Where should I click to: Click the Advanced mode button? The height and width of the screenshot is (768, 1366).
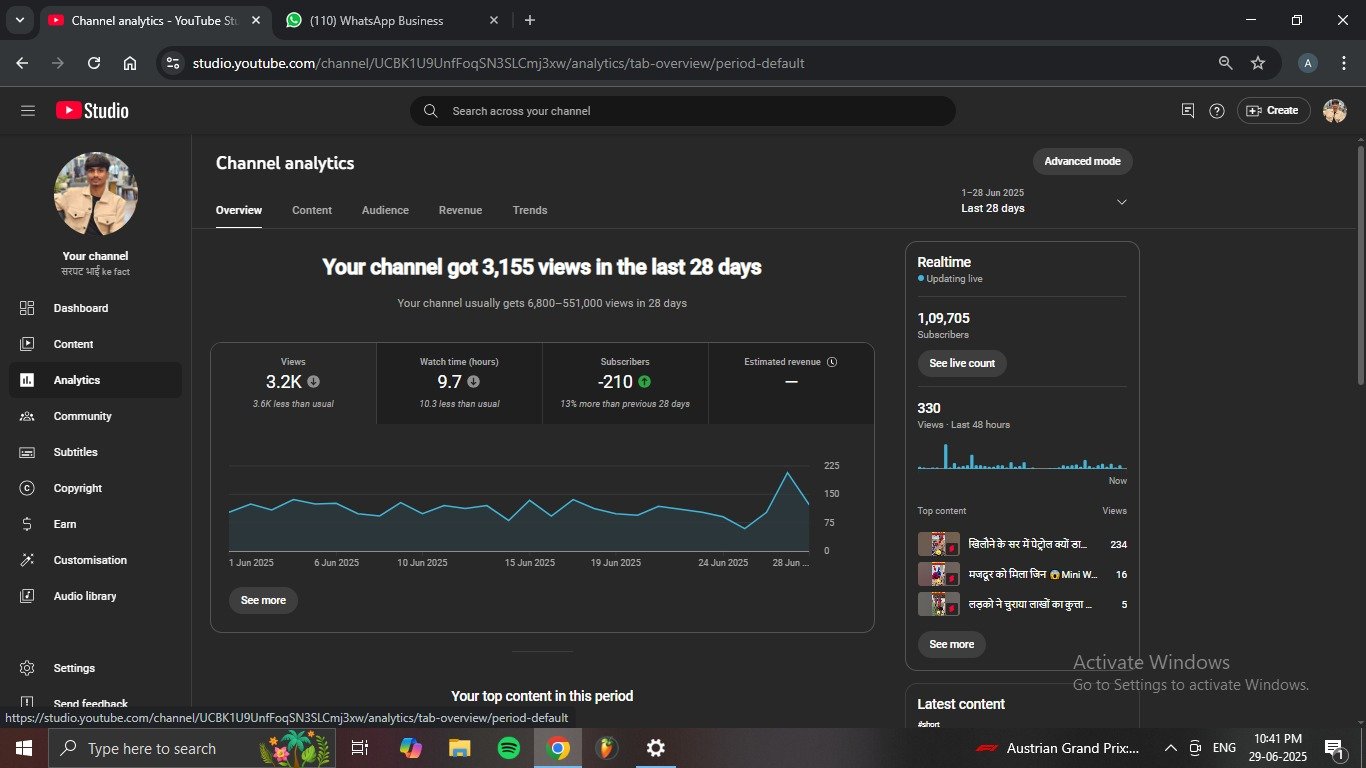click(x=1082, y=161)
